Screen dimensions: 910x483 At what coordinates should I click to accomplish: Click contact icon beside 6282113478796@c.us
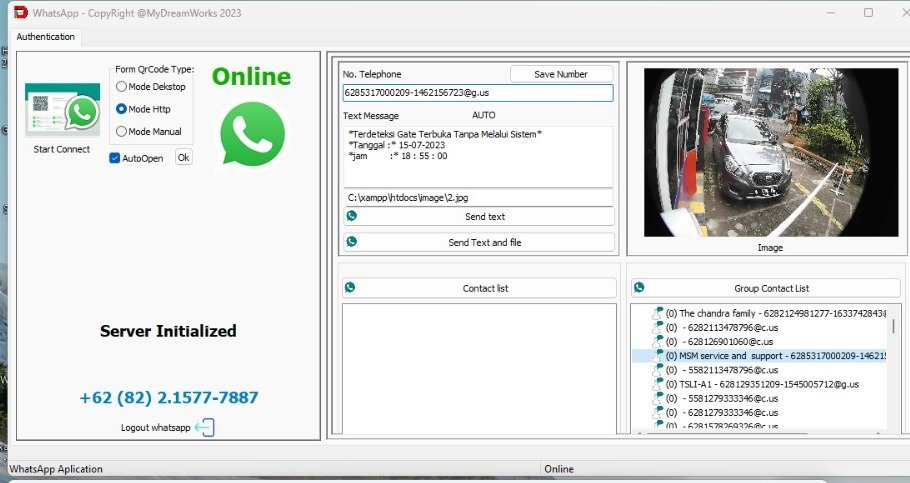tap(658, 327)
